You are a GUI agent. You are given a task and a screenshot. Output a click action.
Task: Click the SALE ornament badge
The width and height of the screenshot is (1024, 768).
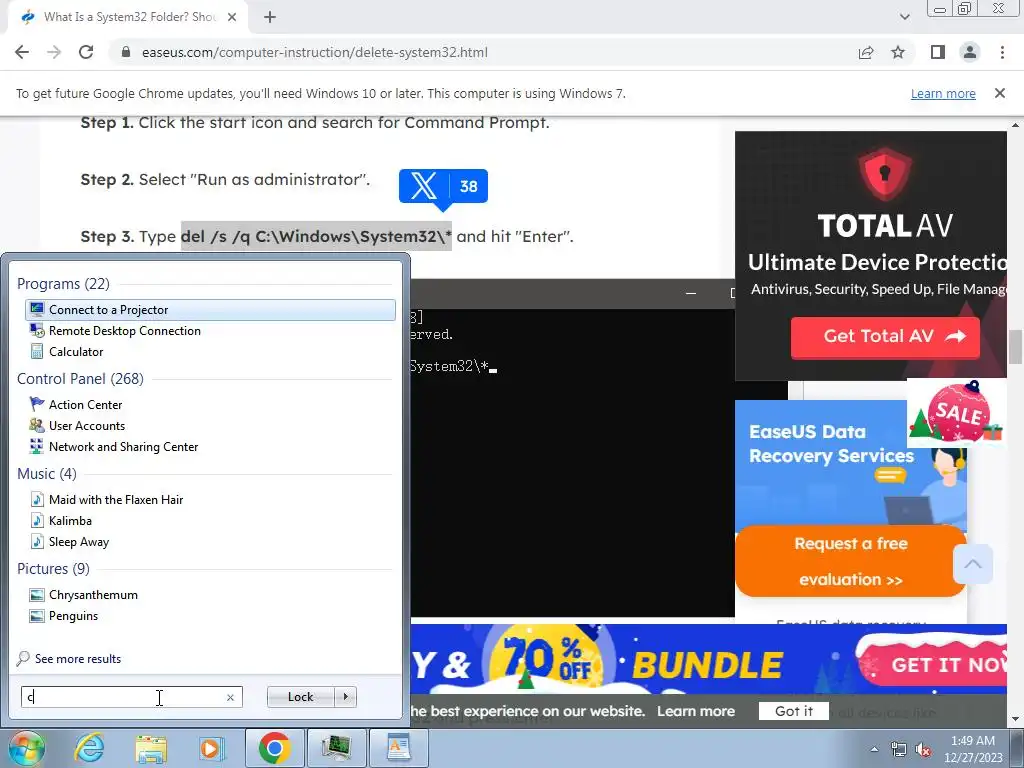(x=957, y=413)
